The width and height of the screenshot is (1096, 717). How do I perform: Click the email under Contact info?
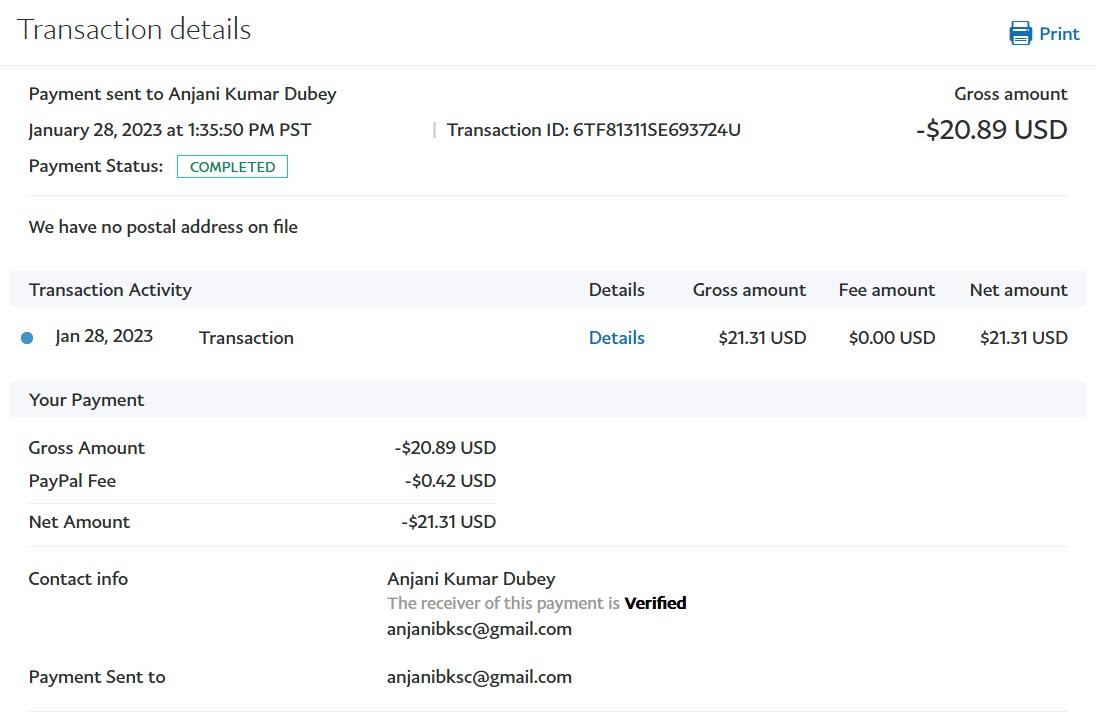coord(479,629)
